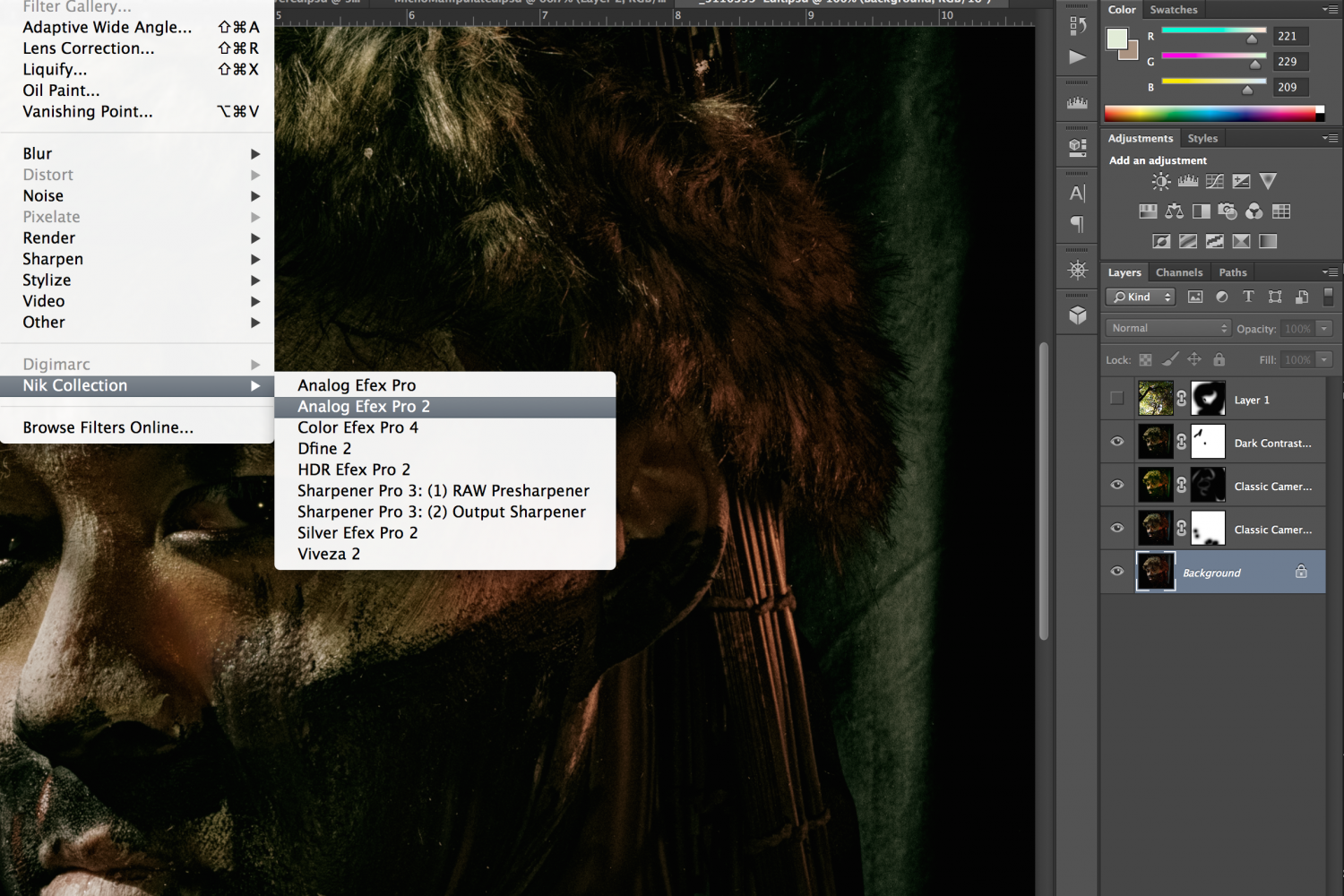Add a Hue/Saturation adjustment layer

[1148, 211]
